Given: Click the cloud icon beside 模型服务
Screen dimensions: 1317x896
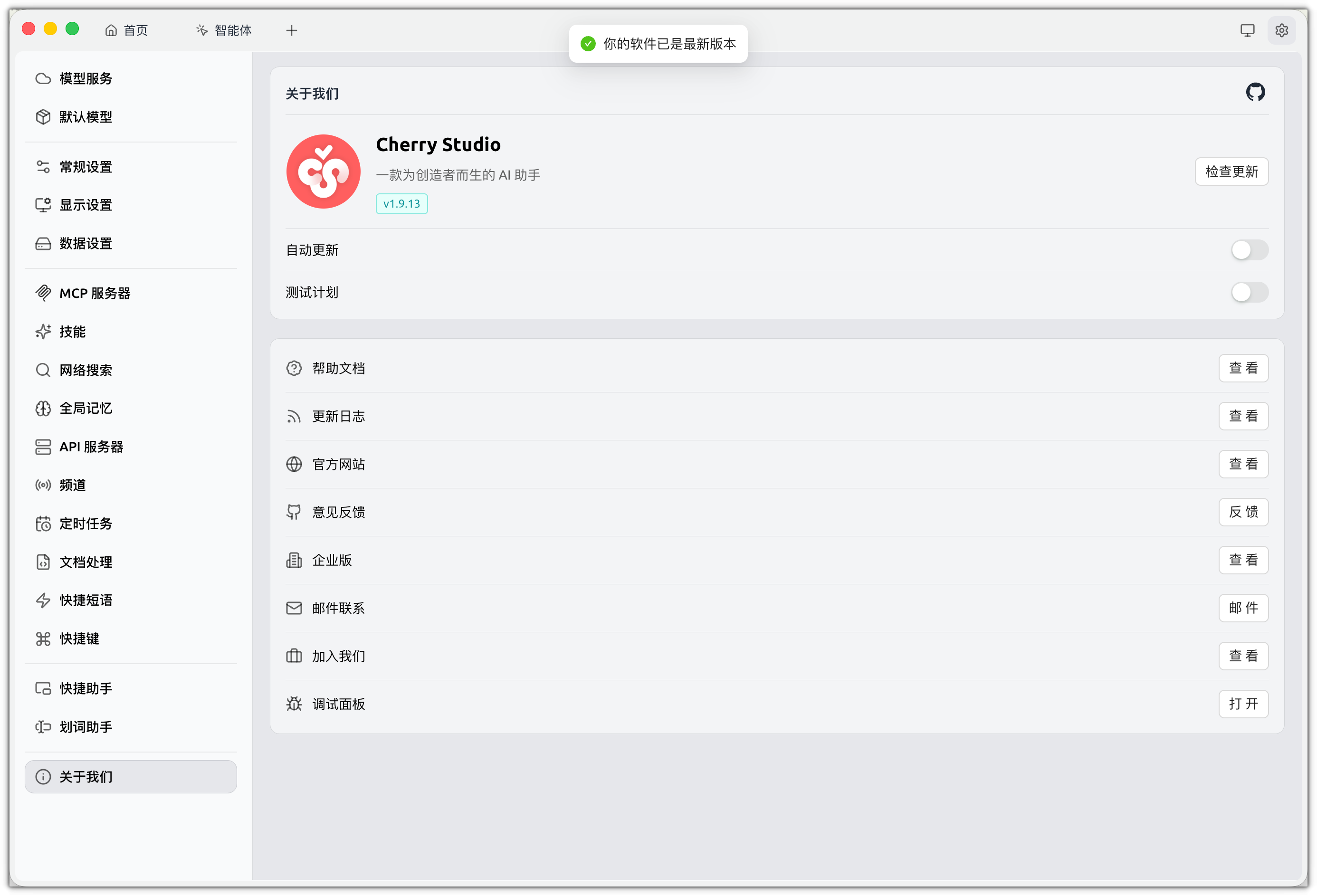Looking at the screenshot, I should point(43,78).
